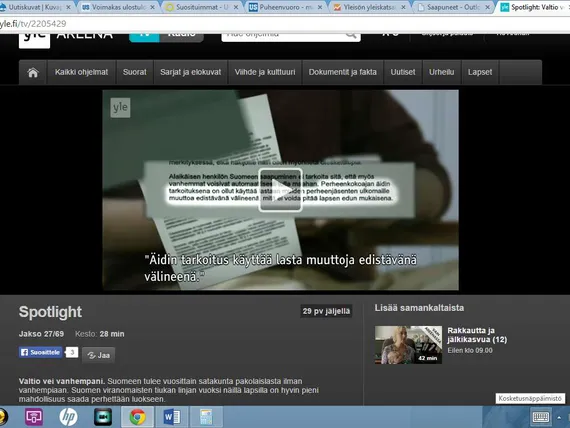The width and height of the screenshot is (570, 428).
Task: Open the camera app taskbar icon
Action: [103, 417]
